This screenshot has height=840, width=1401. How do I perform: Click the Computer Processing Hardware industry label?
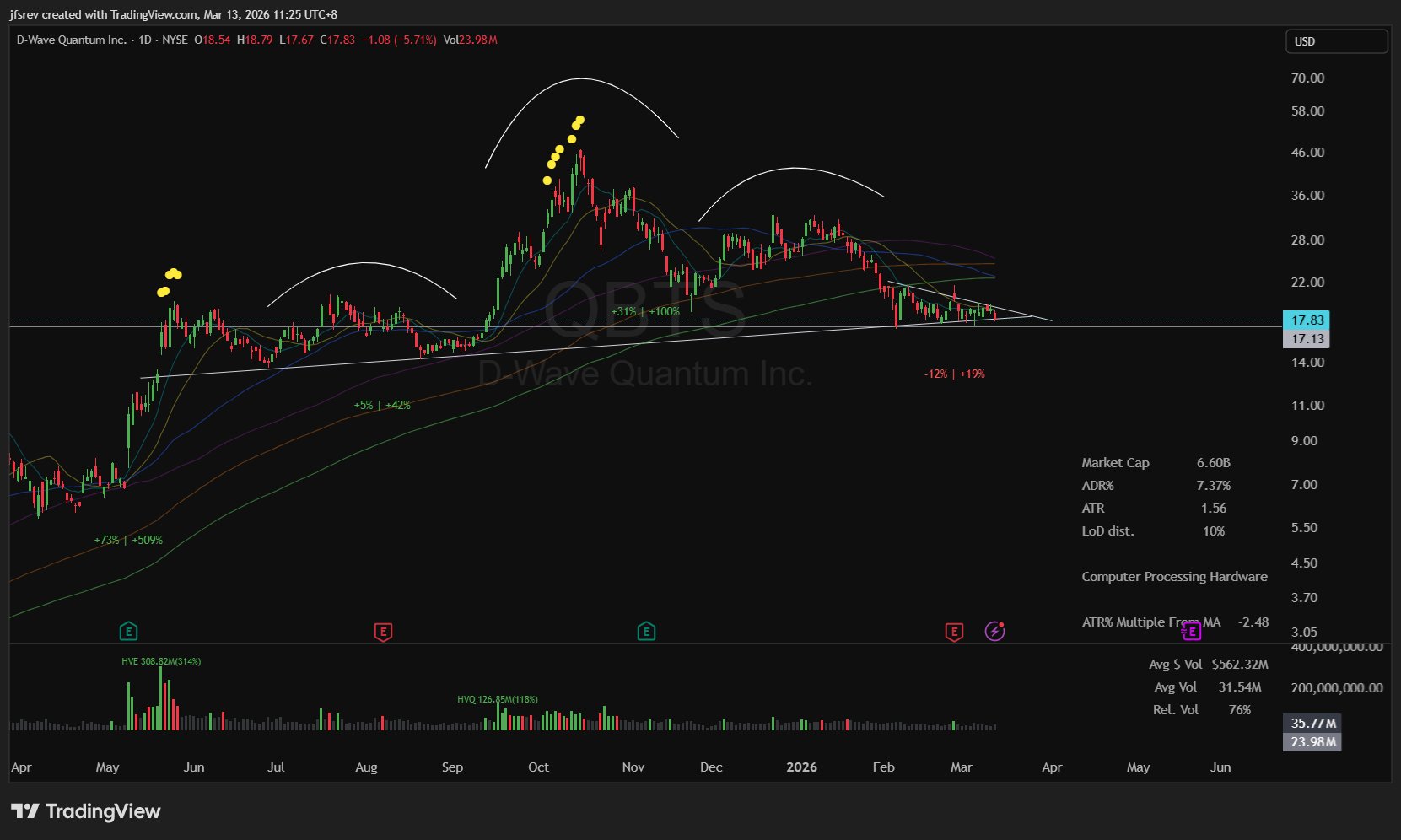(x=1174, y=577)
